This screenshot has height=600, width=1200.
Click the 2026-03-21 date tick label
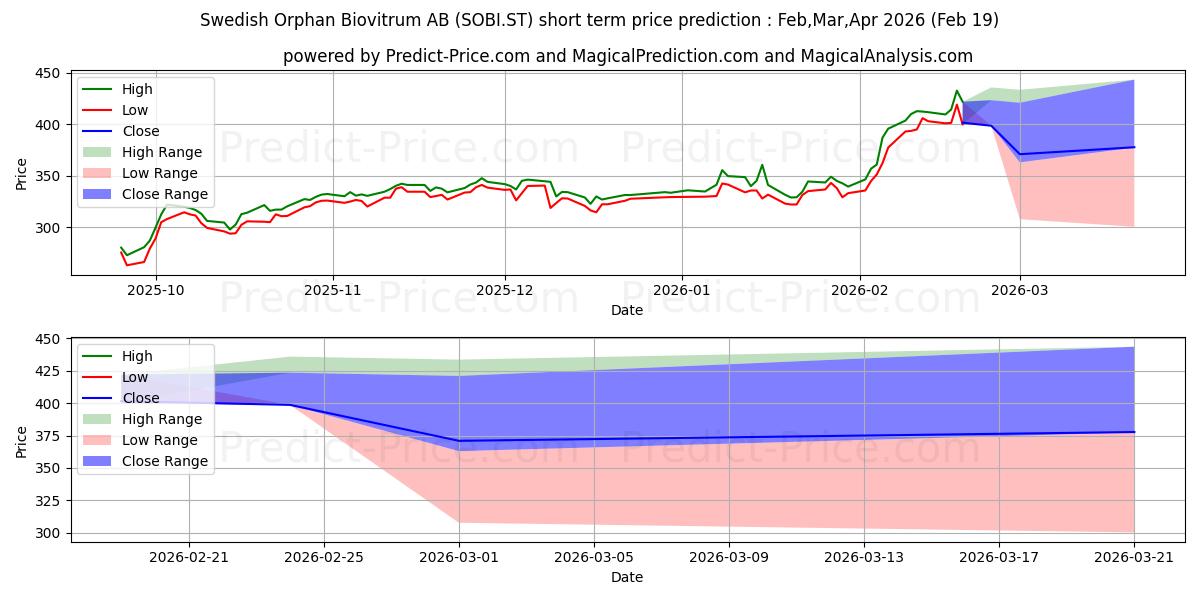1134,555
